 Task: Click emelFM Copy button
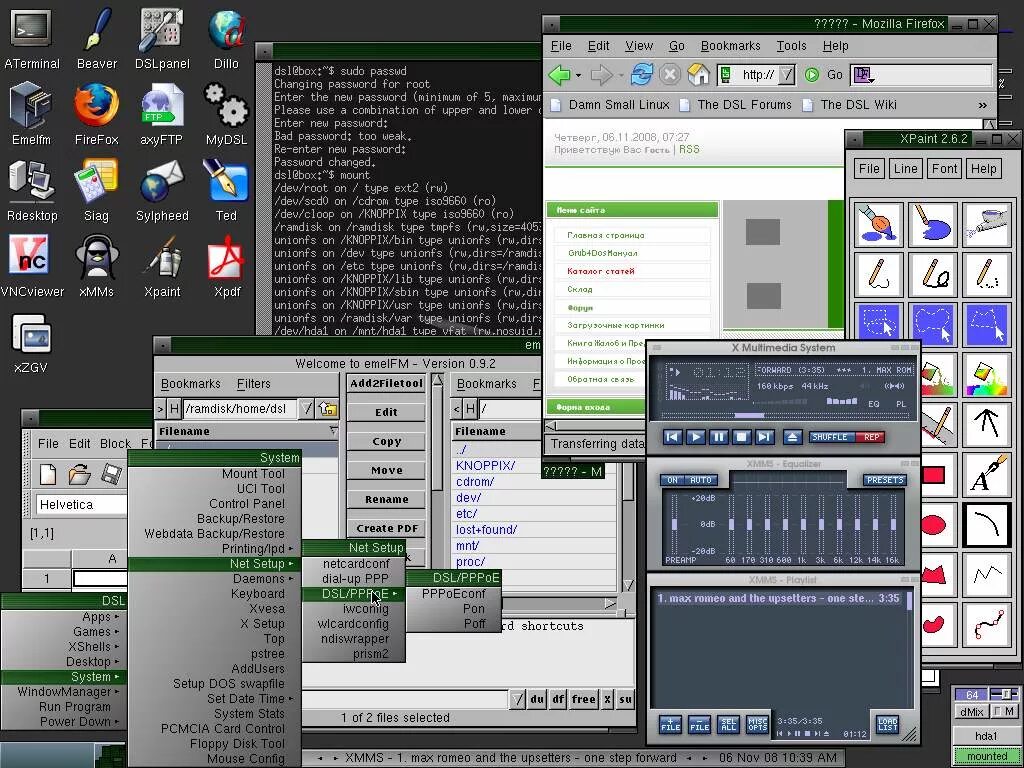point(387,441)
